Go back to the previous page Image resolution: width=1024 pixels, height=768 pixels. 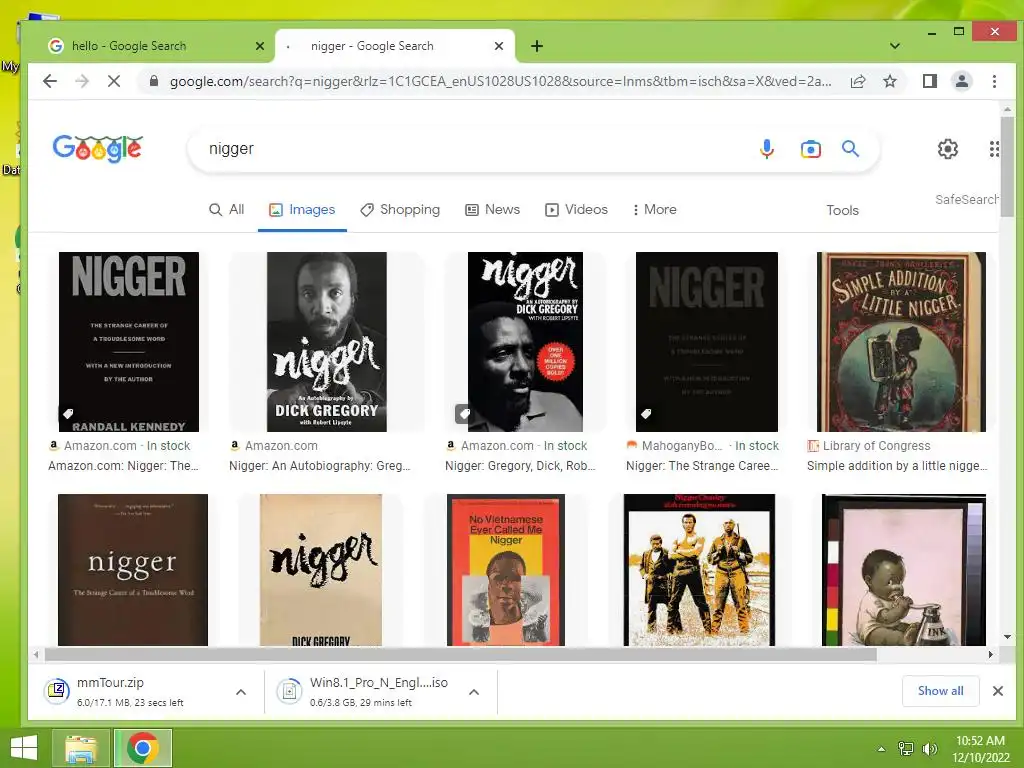point(50,81)
